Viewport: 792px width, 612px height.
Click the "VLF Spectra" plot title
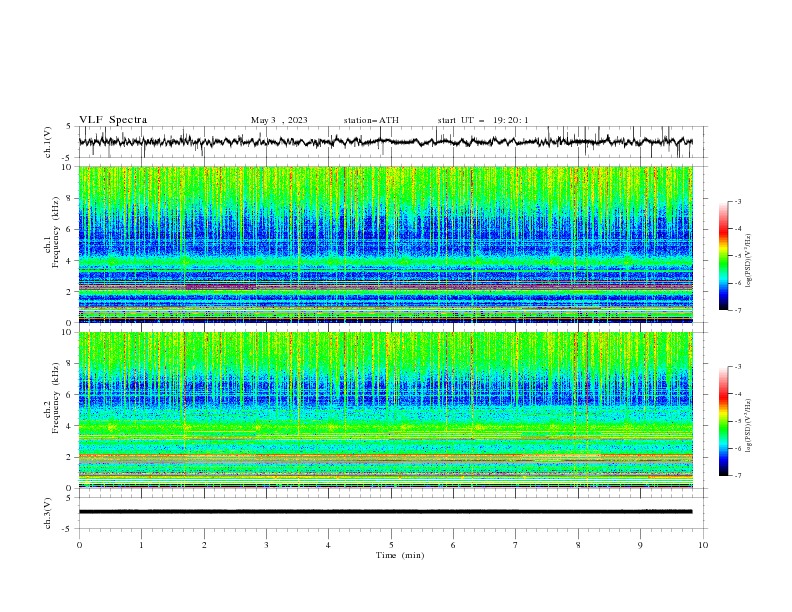click(113, 120)
